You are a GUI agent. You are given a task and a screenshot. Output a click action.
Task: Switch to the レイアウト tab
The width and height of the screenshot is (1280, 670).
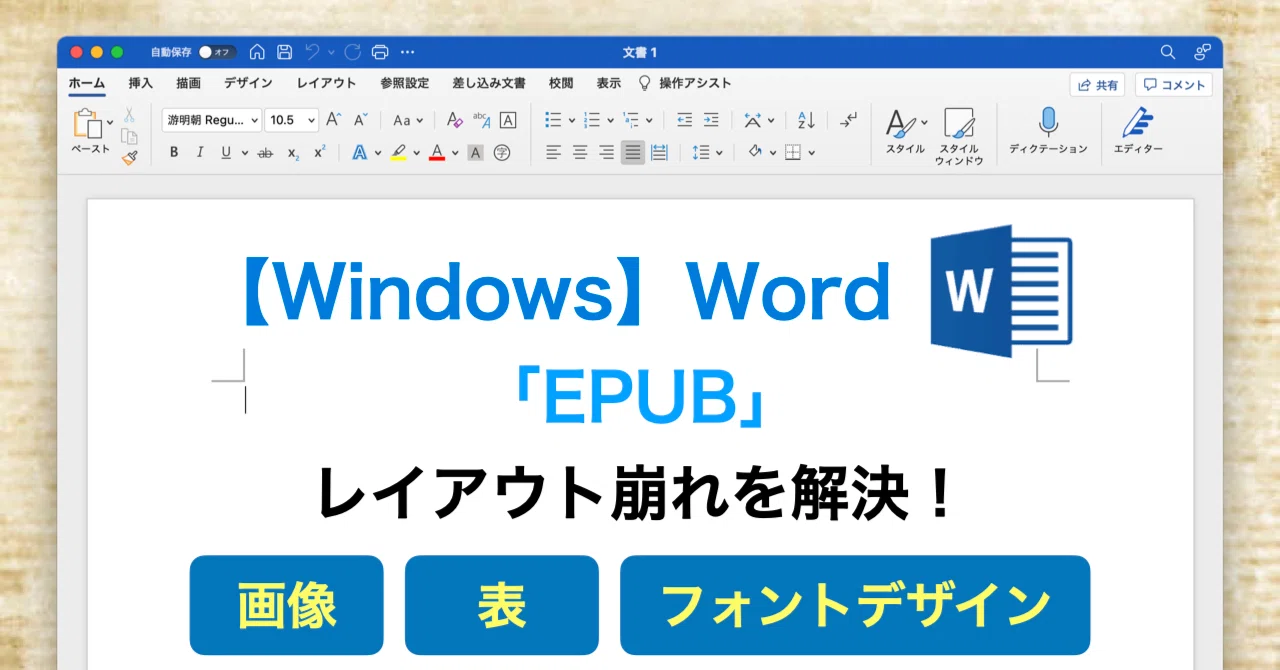pos(327,84)
